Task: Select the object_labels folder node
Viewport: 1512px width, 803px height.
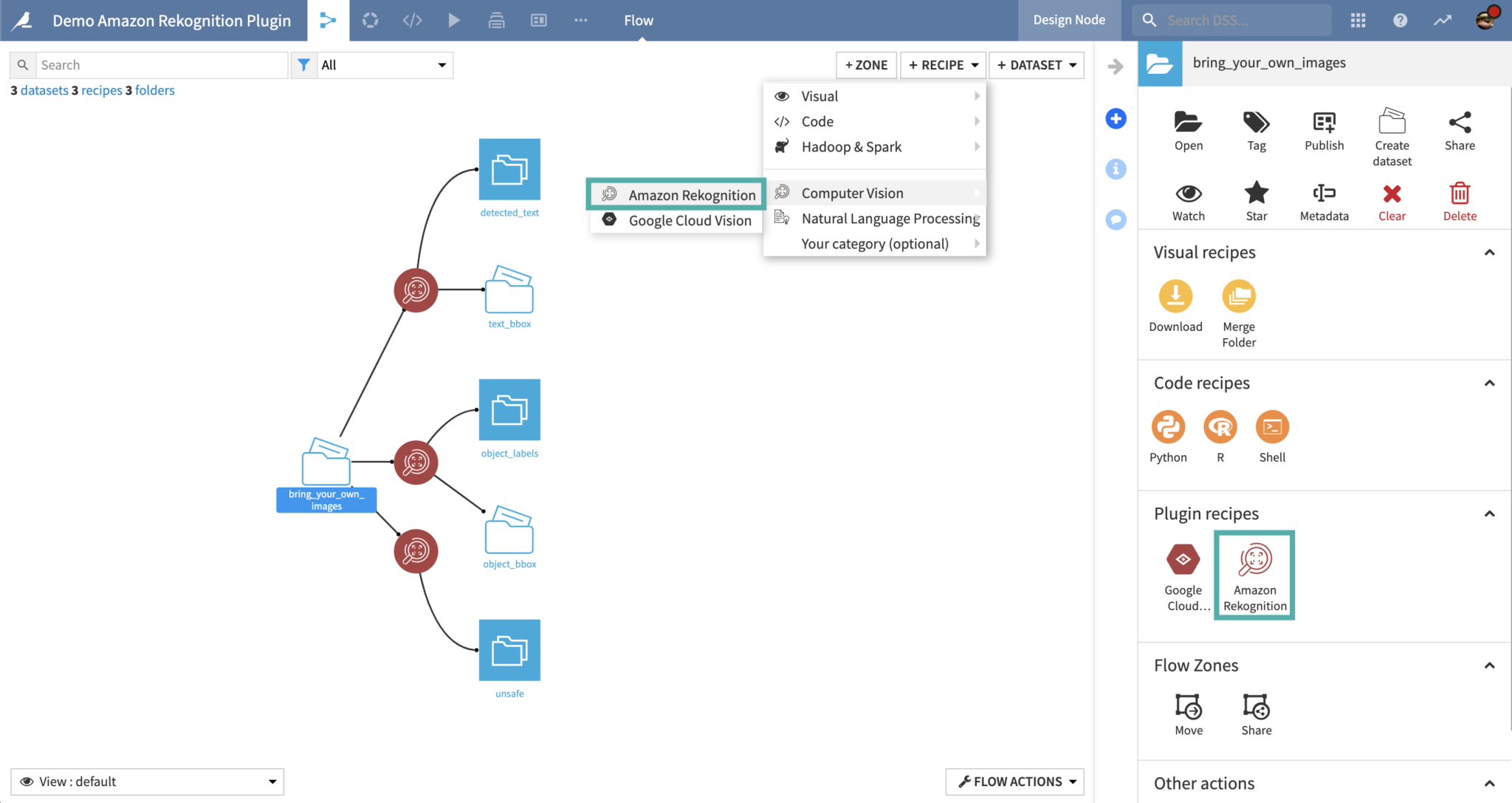Action: (509, 410)
